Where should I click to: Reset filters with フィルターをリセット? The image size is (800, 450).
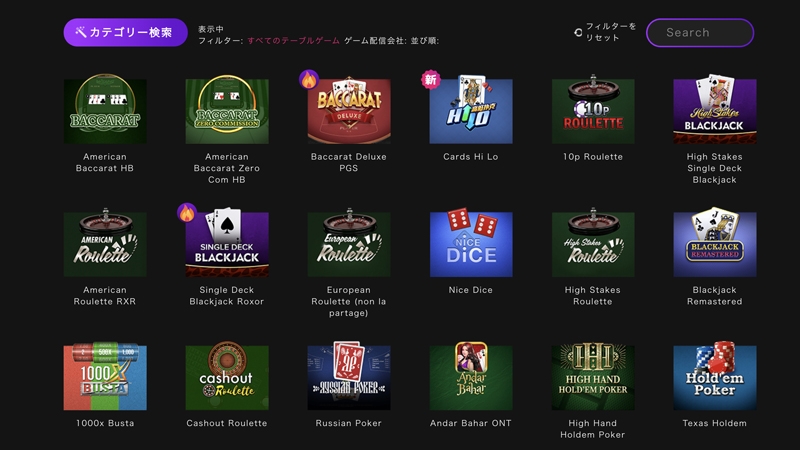pyautogui.click(x=605, y=32)
